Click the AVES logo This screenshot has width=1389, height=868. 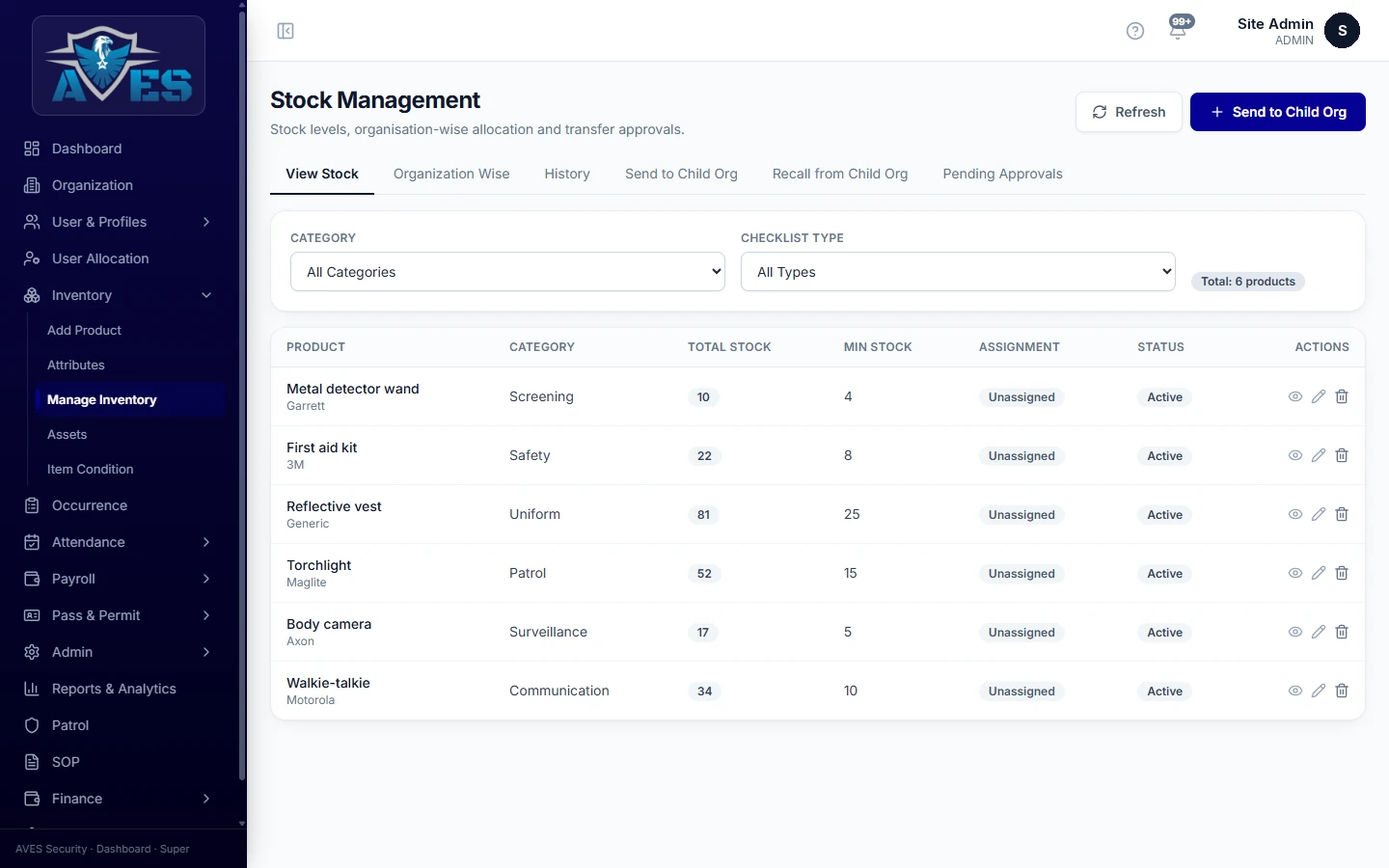[x=119, y=66]
